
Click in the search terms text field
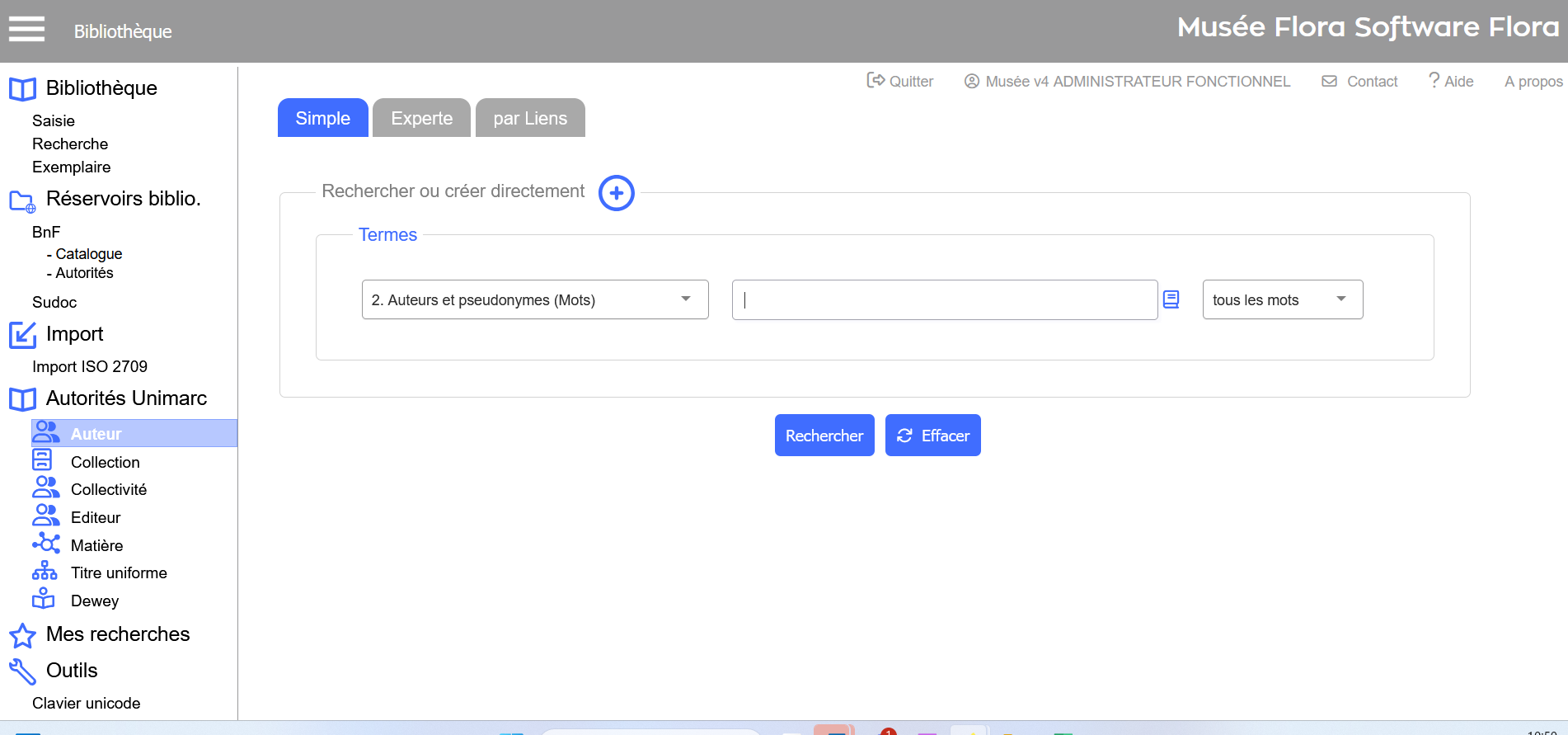click(945, 299)
